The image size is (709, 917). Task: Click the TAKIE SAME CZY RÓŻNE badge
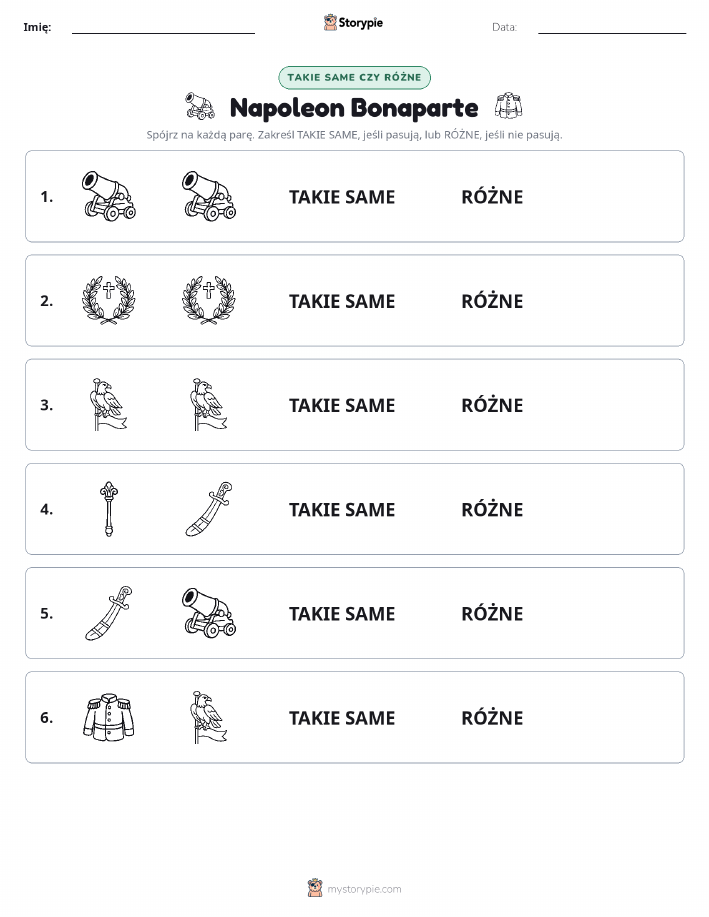pyautogui.click(x=354, y=77)
